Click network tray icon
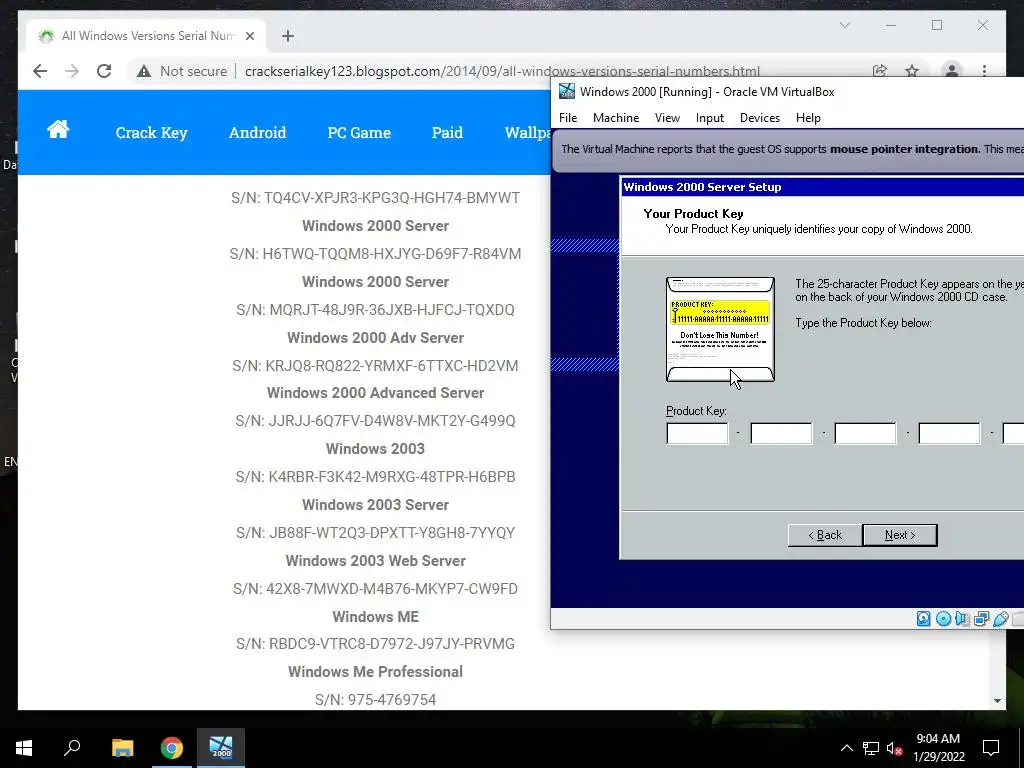Image resolution: width=1024 pixels, height=768 pixels. [x=871, y=748]
